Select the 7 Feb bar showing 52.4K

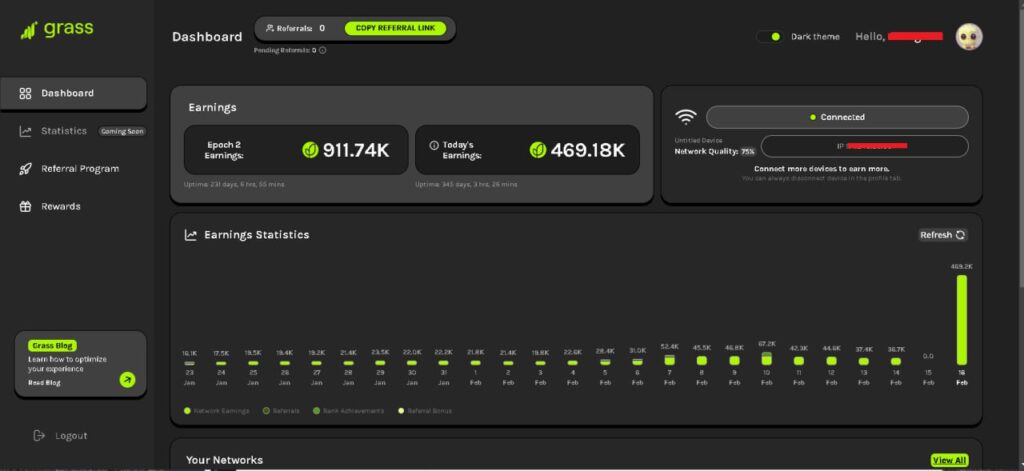669,360
